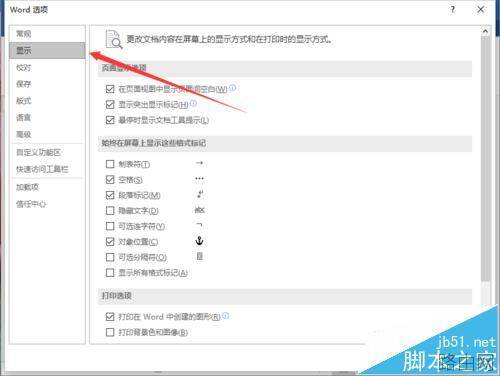Enable the 制表符(T) checkbox
The height and width of the screenshot is (376, 500).
pos(110,164)
